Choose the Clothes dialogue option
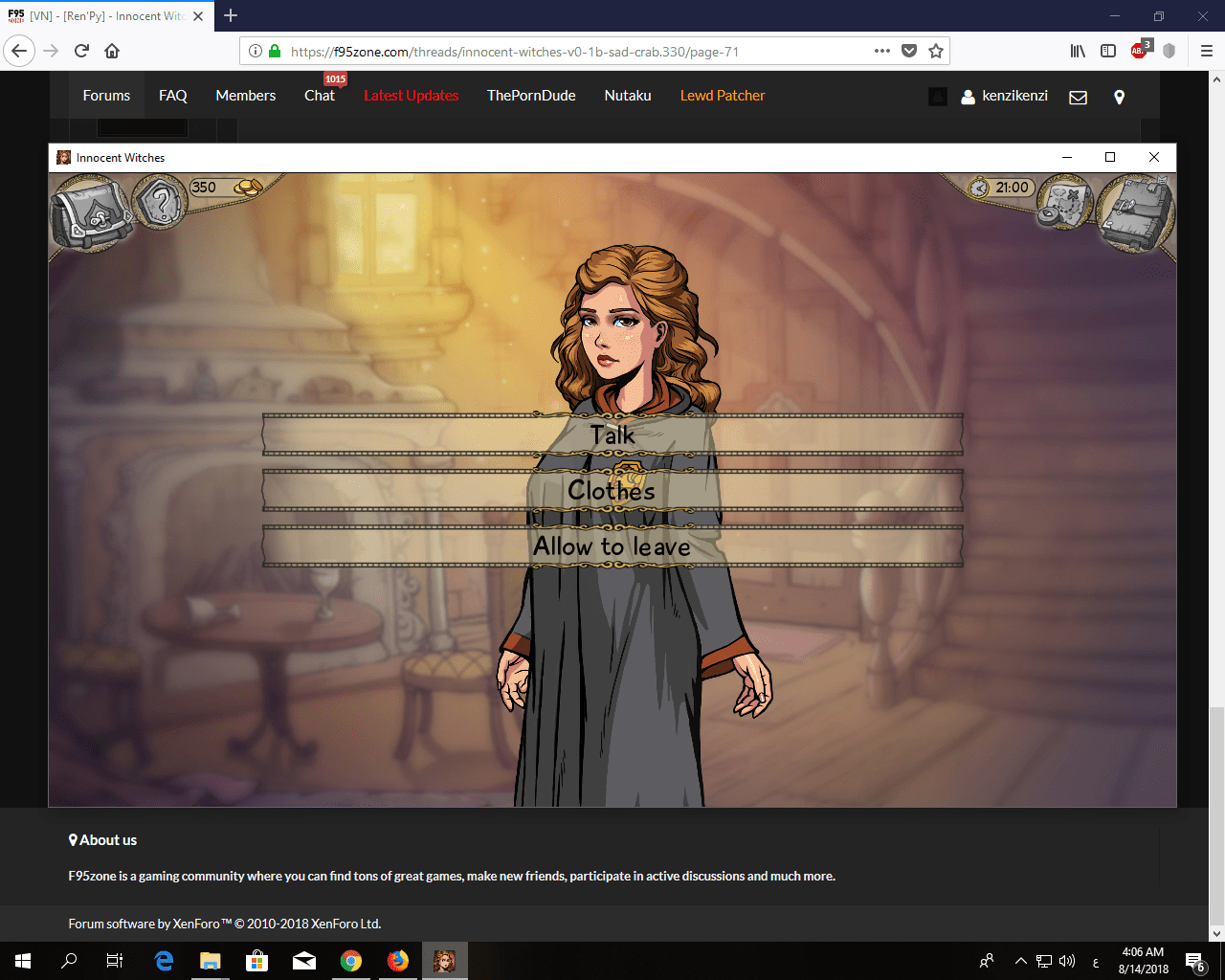Screen dimensions: 1225x980 [612, 491]
